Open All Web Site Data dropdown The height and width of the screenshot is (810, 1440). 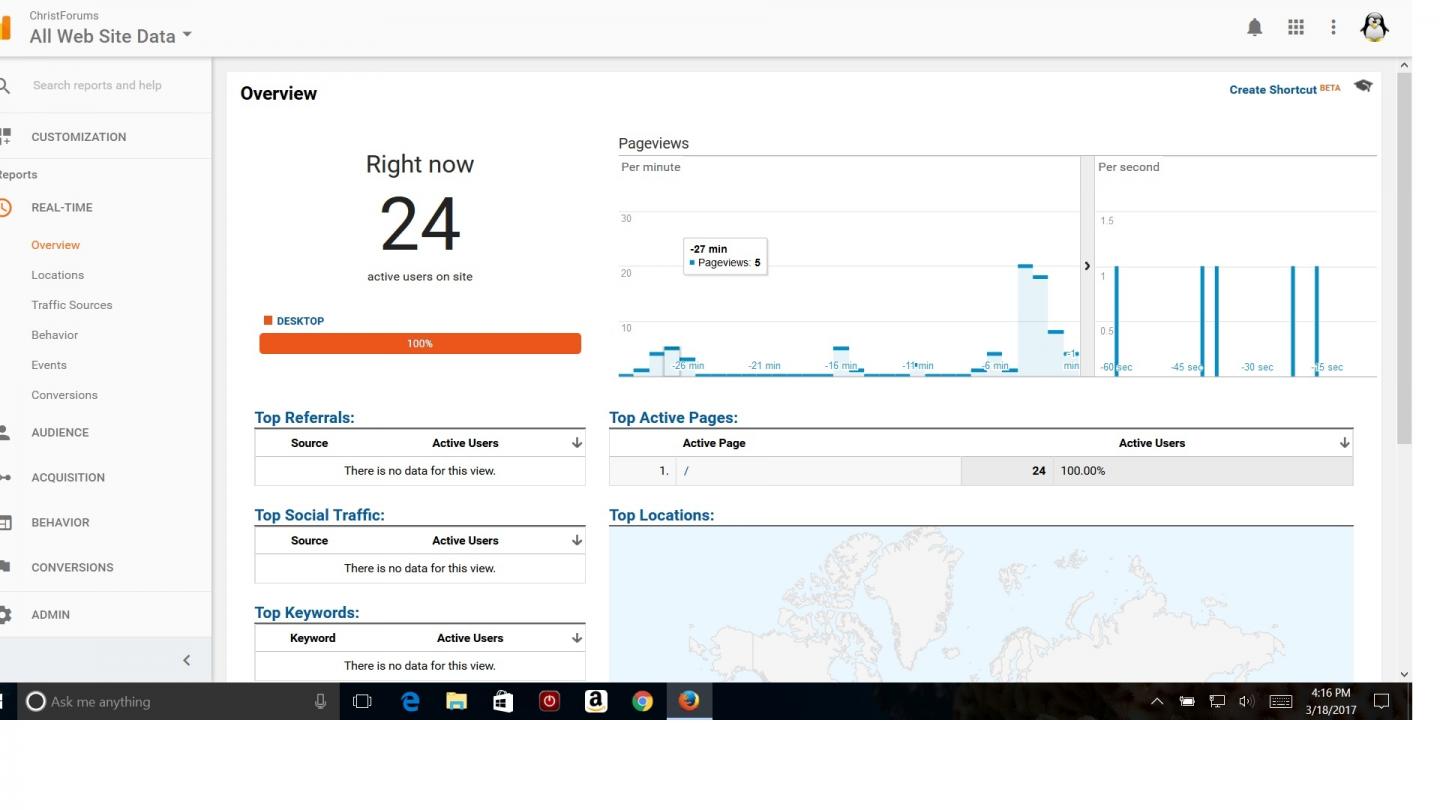point(110,36)
